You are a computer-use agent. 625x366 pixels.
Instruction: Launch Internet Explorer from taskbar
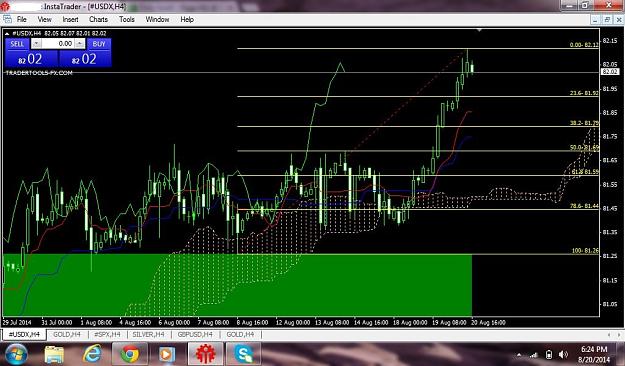click(92, 354)
